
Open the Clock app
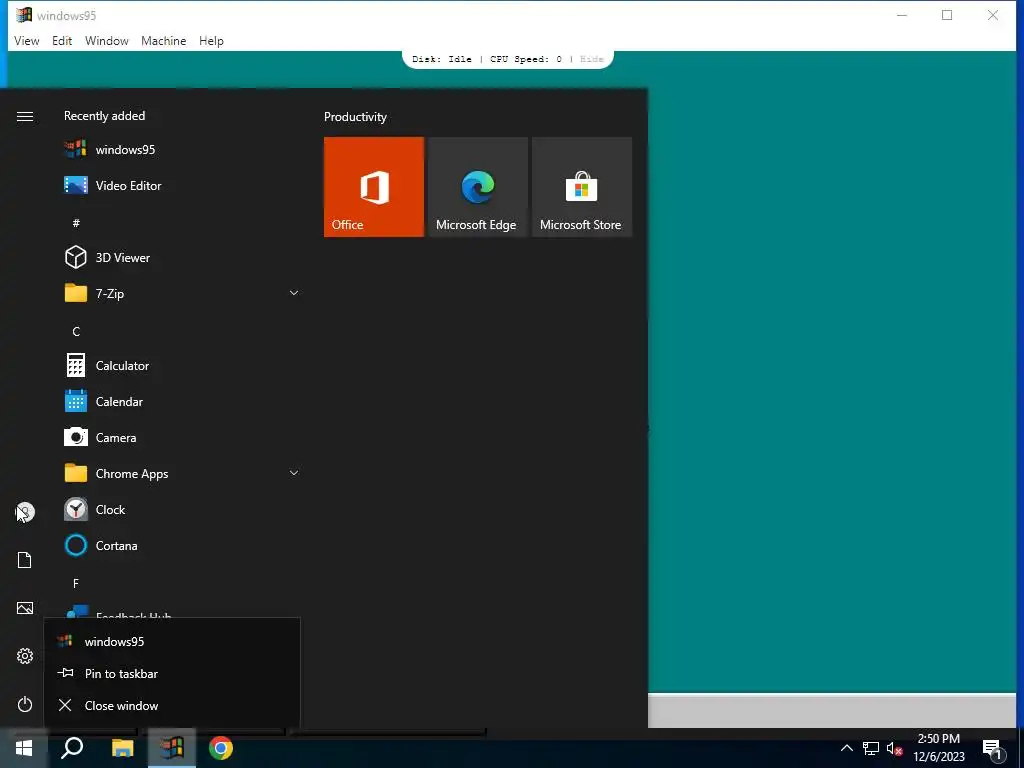click(182, 509)
